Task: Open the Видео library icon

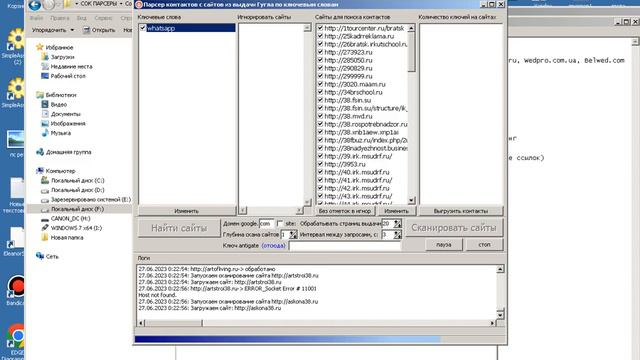Action: (x=45, y=104)
